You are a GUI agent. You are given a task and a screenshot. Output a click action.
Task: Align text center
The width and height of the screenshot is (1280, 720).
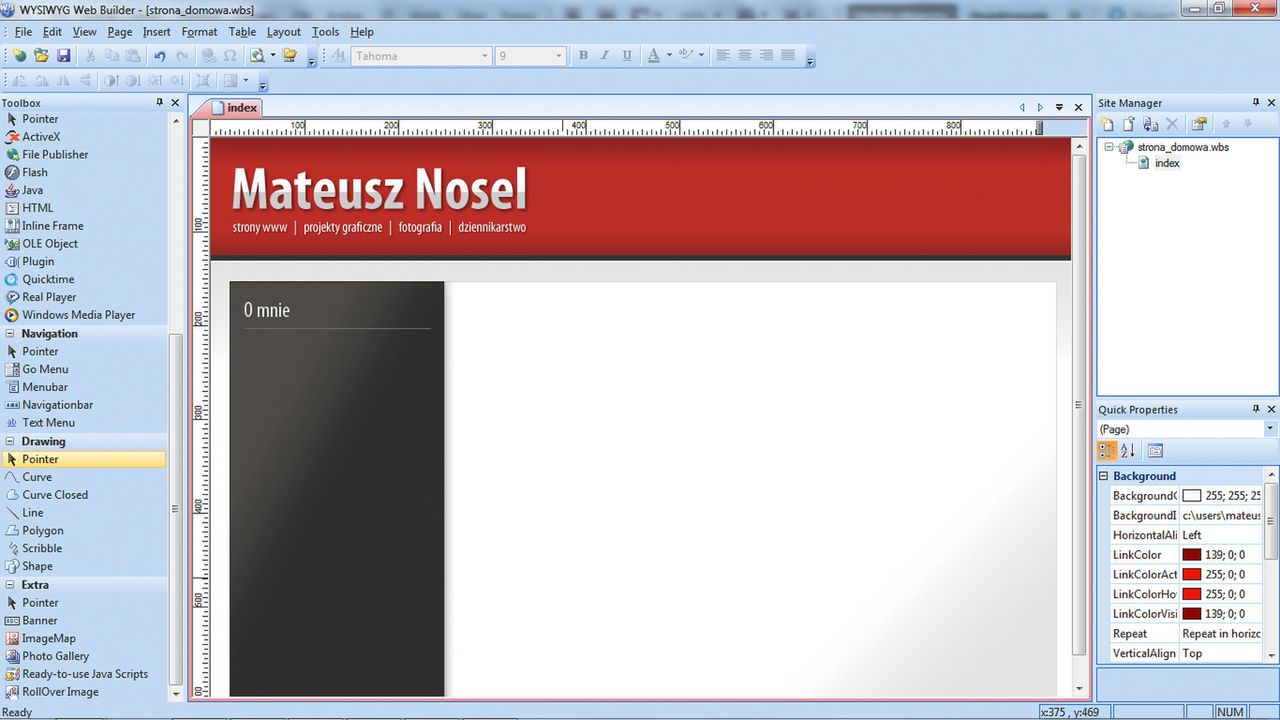click(x=745, y=56)
